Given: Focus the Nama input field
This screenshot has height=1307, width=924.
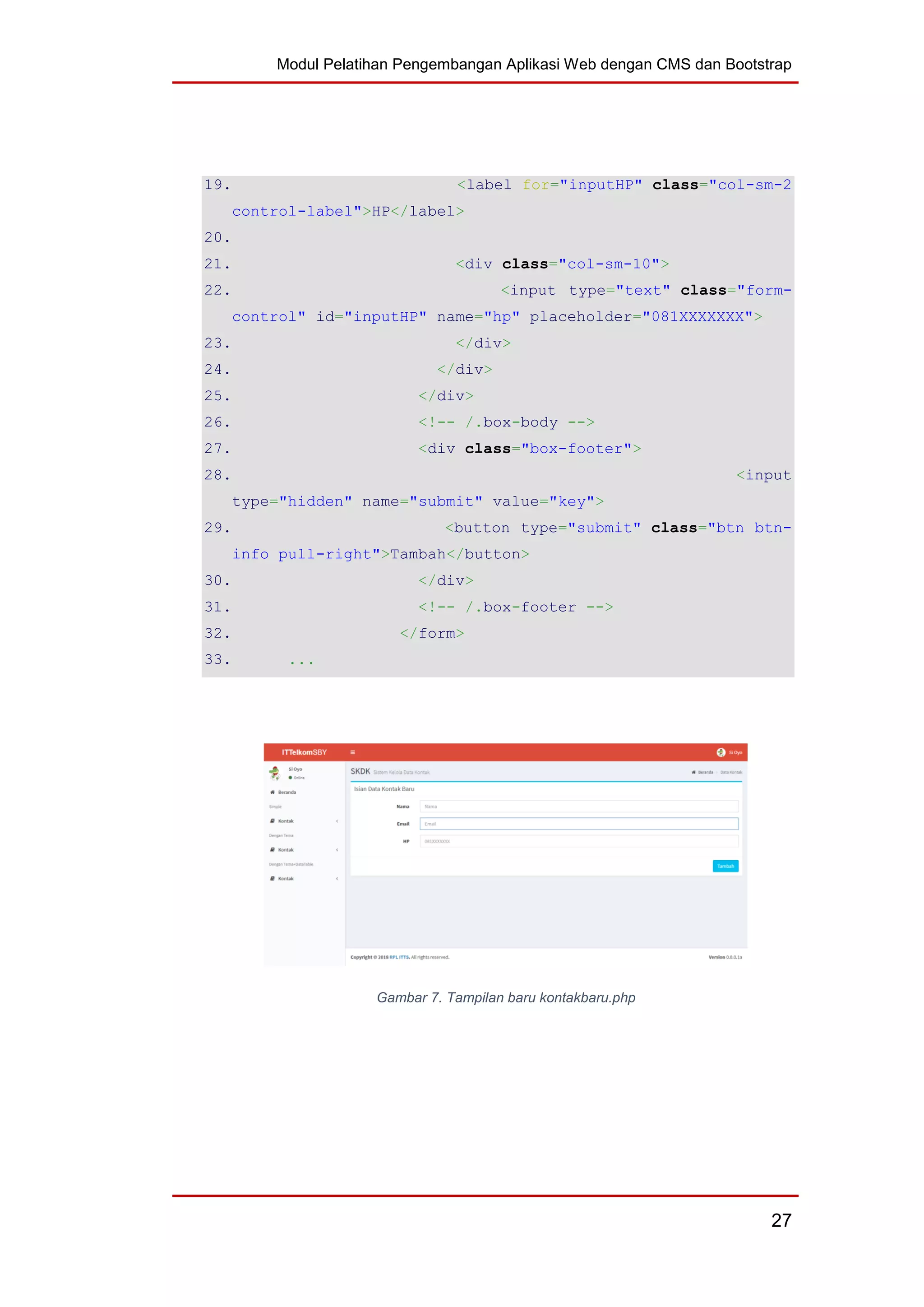Looking at the screenshot, I should (579, 806).
